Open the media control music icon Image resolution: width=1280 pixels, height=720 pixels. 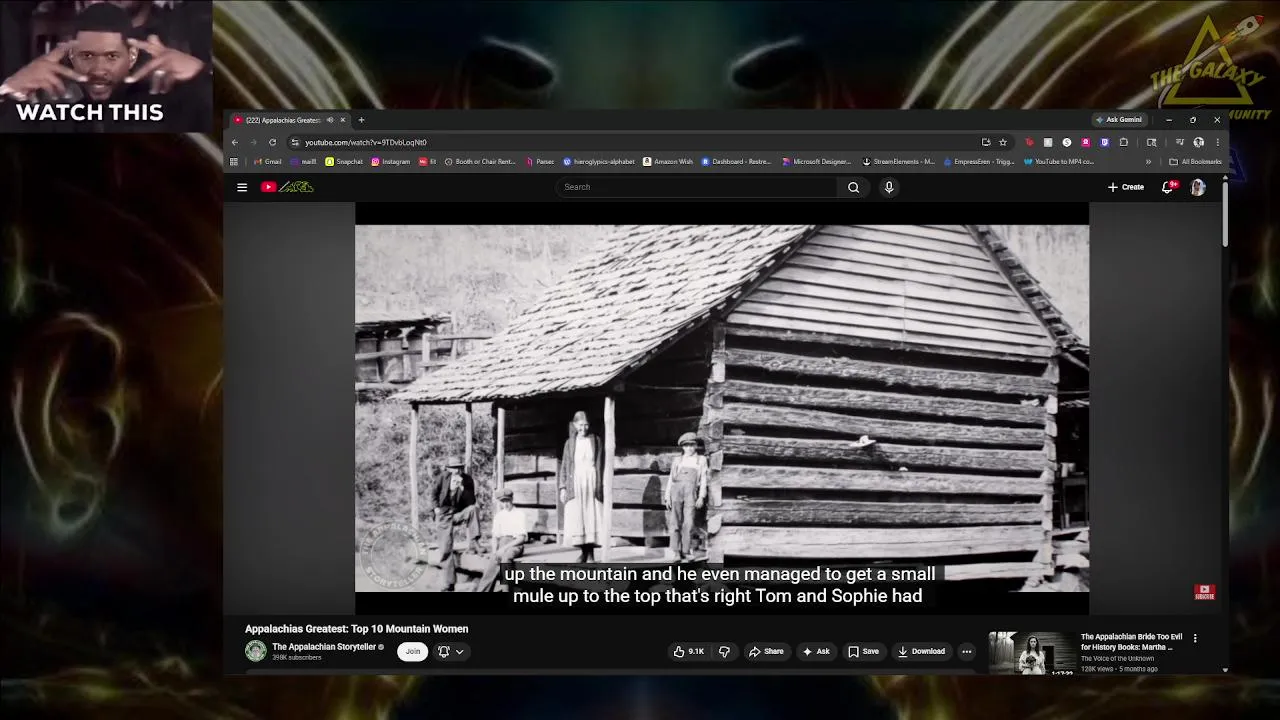[1179, 142]
